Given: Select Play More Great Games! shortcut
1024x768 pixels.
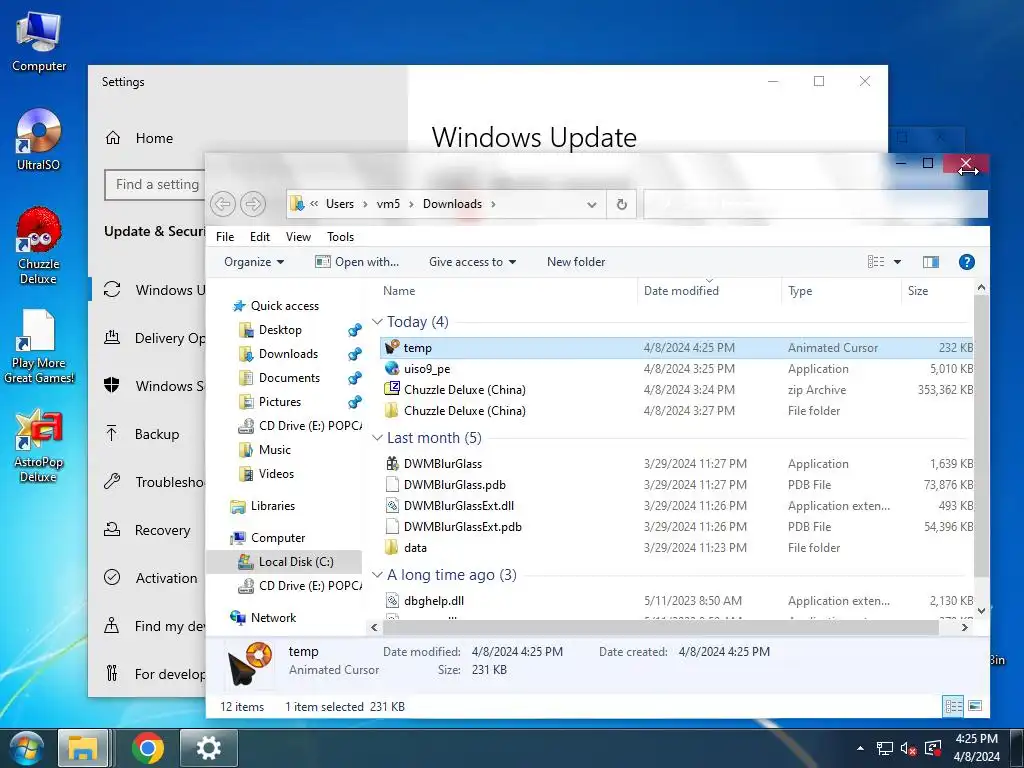Looking at the screenshot, I should pyautogui.click(x=38, y=346).
